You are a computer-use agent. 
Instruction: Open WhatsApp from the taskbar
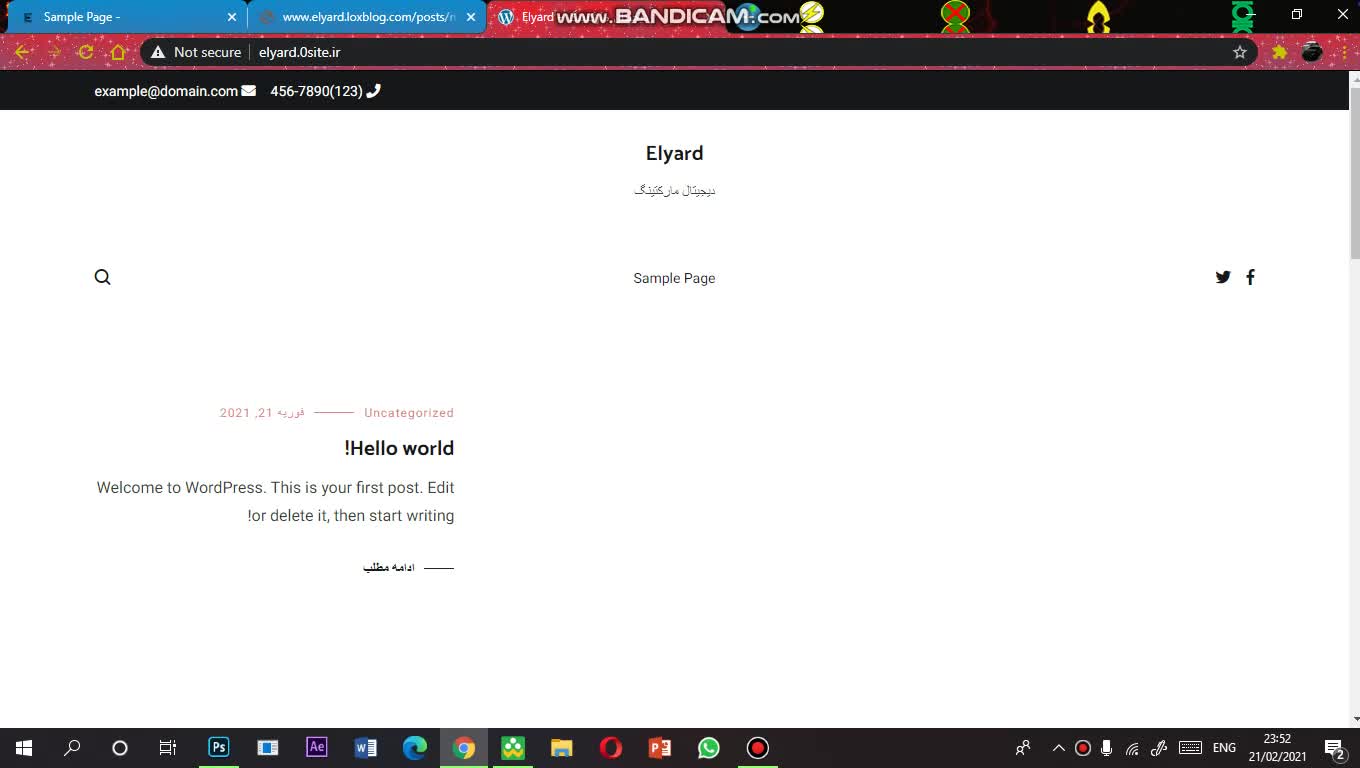(x=708, y=748)
